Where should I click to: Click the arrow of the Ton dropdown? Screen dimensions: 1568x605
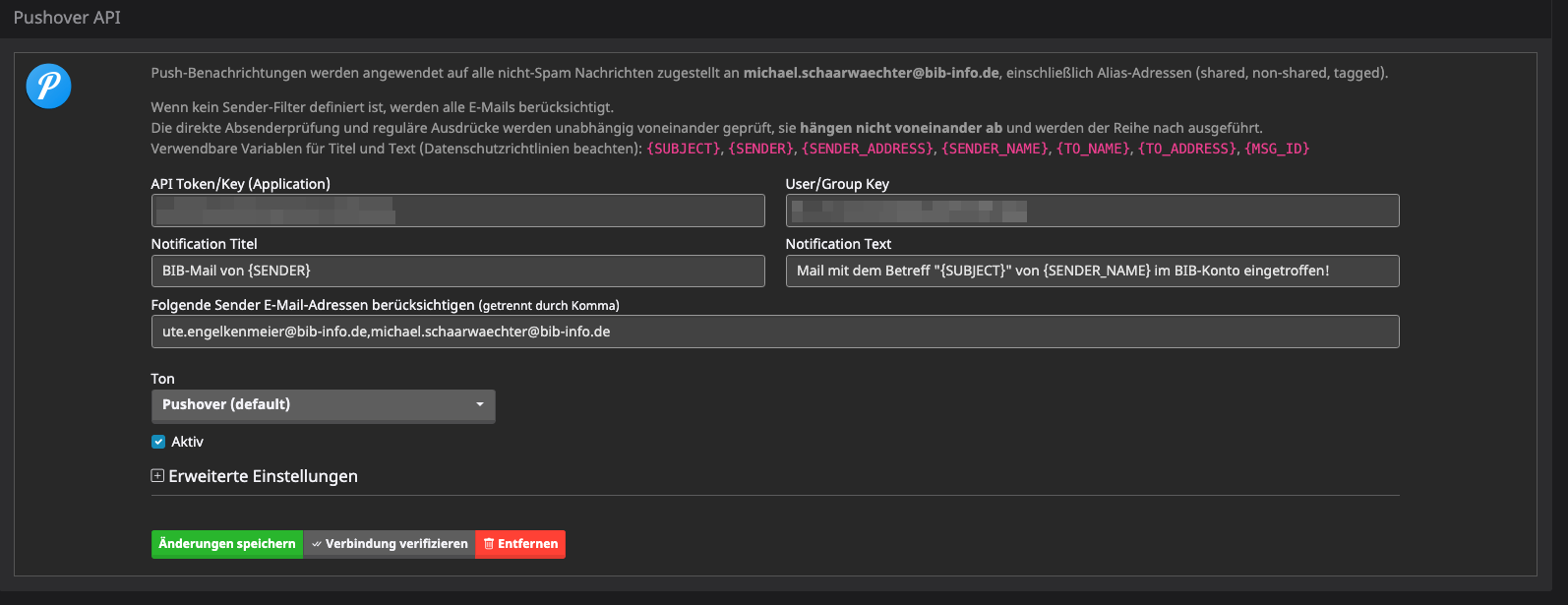point(480,404)
